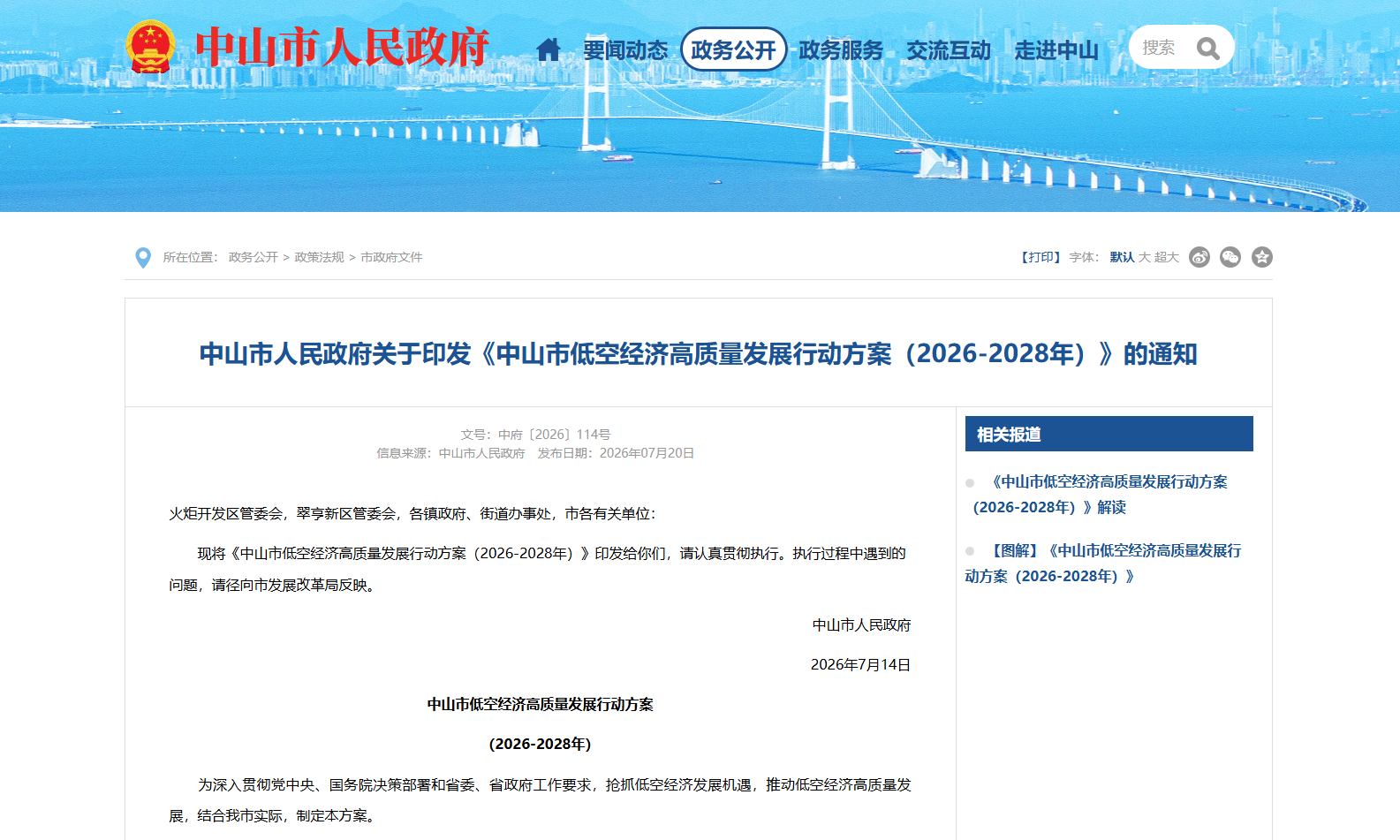Open 市政府文件 breadcrumb link

(x=391, y=257)
